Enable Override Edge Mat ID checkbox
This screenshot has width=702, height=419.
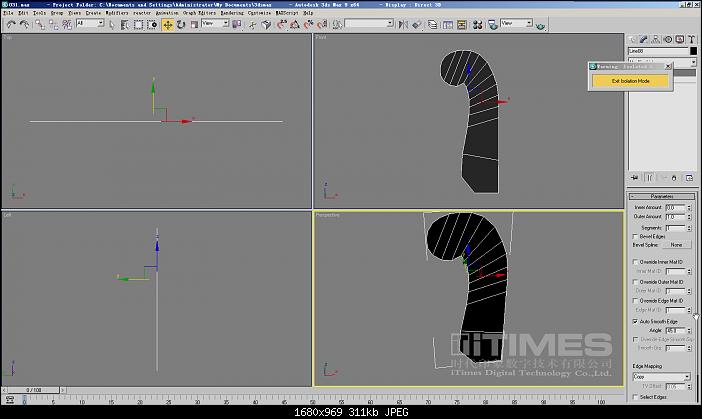635,301
